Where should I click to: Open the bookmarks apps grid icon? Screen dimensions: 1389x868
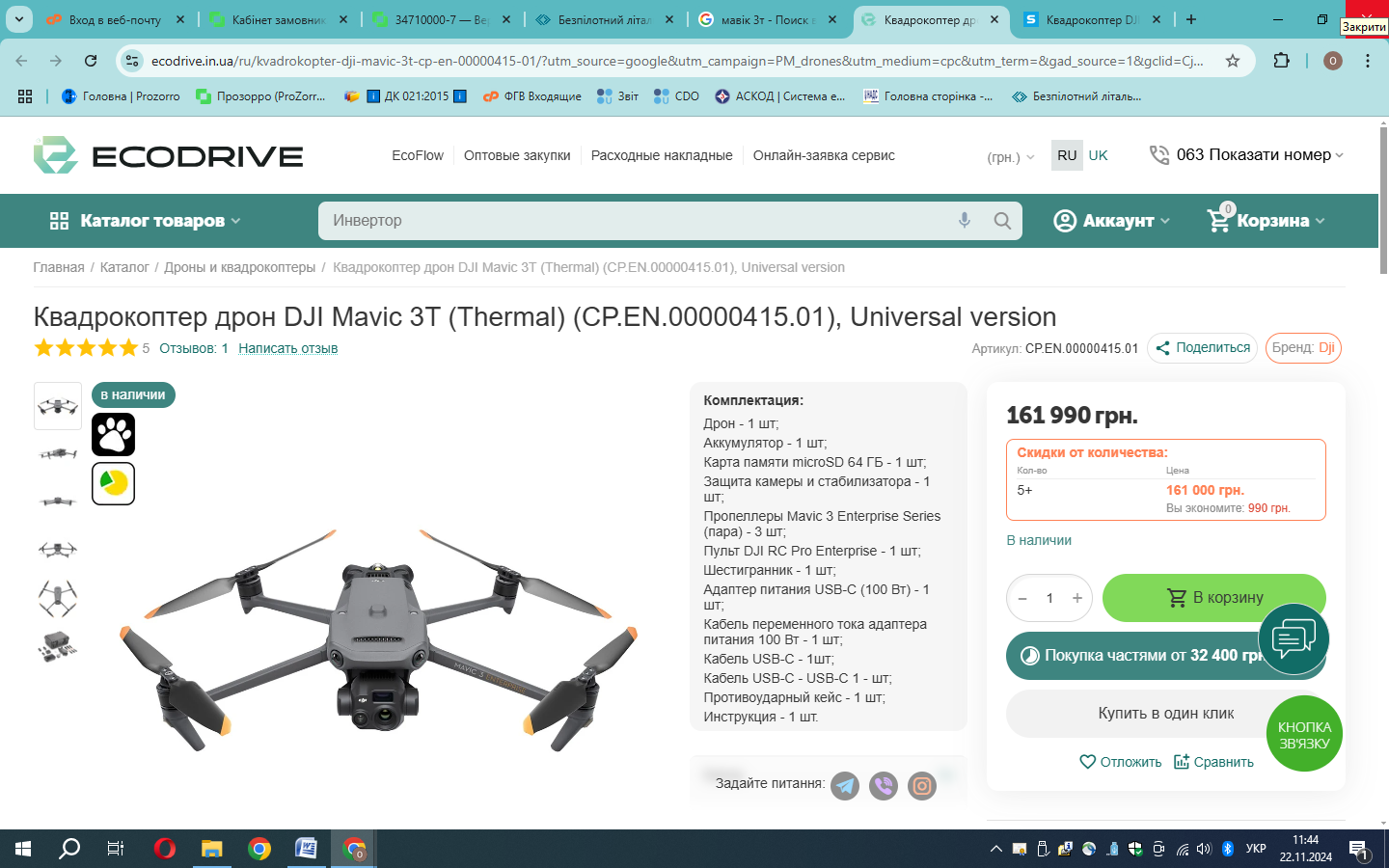(25, 96)
